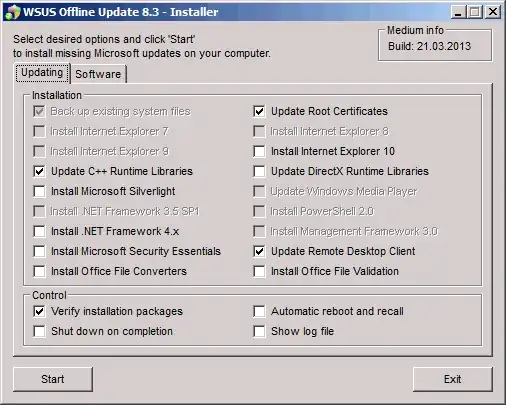Tick Install .NET Framework 4.x checkbox
The width and height of the screenshot is (506, 405).
point(39,231)
